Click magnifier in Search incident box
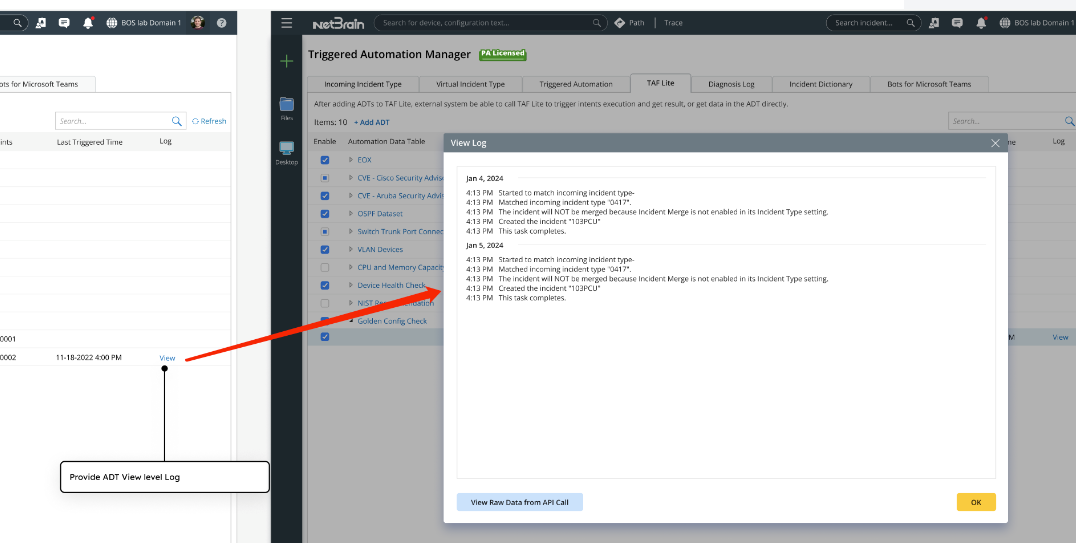Image resolution: width=1076 pixels, height=543 pixels. click(911, 23)
